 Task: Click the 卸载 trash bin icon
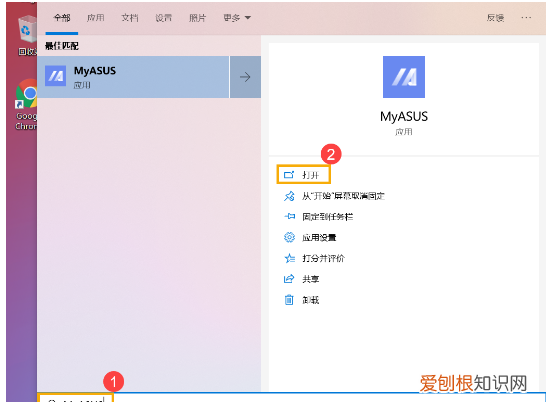[x=289, y=300]
